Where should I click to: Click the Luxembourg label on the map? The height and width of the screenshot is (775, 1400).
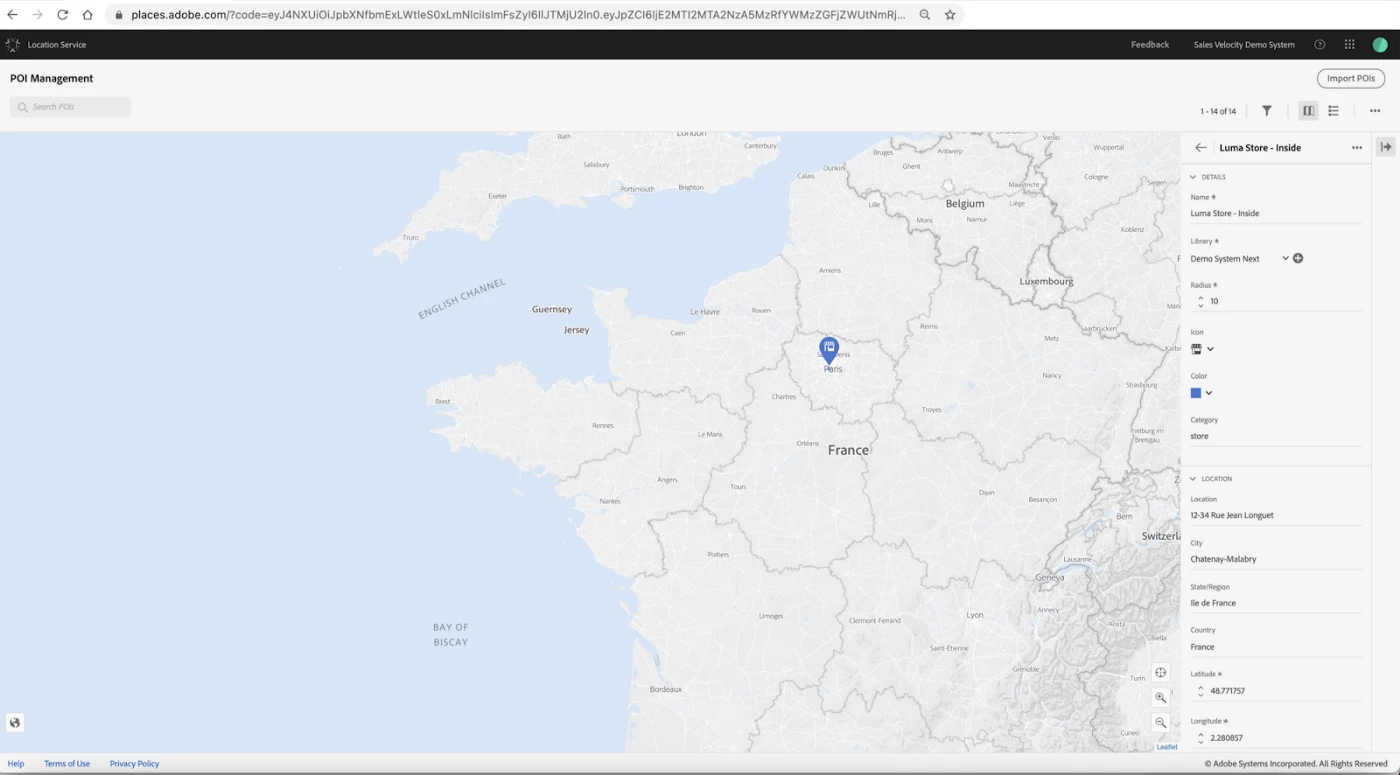(x=1046, y=281)
